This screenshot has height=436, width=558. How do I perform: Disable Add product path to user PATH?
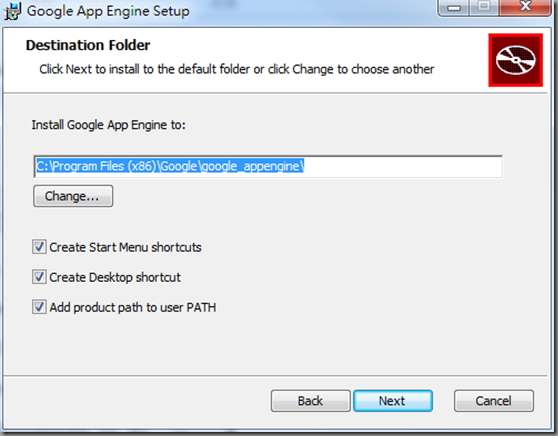point(39,307)
